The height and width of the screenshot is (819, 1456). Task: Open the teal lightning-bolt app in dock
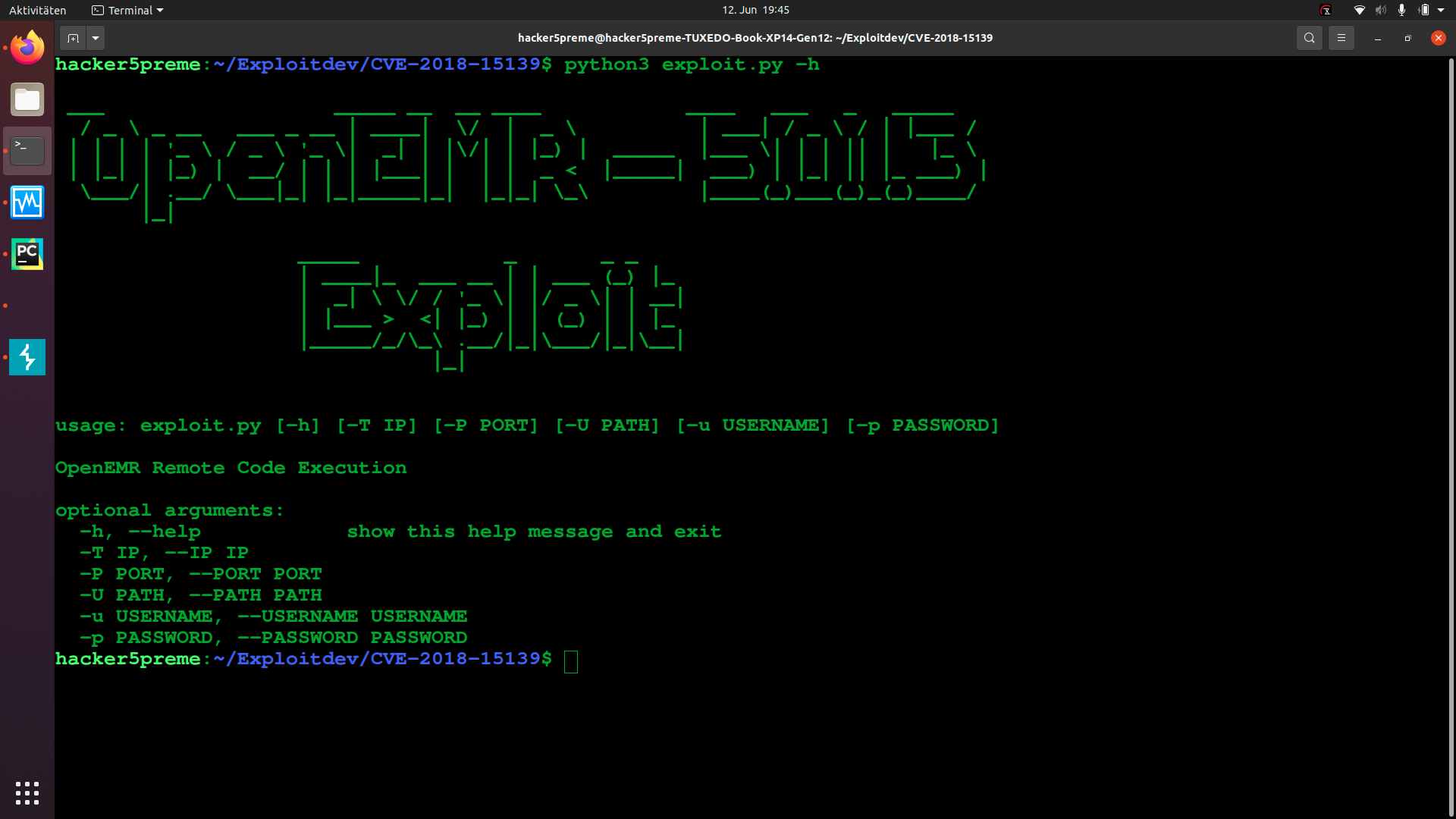point(27,357)
